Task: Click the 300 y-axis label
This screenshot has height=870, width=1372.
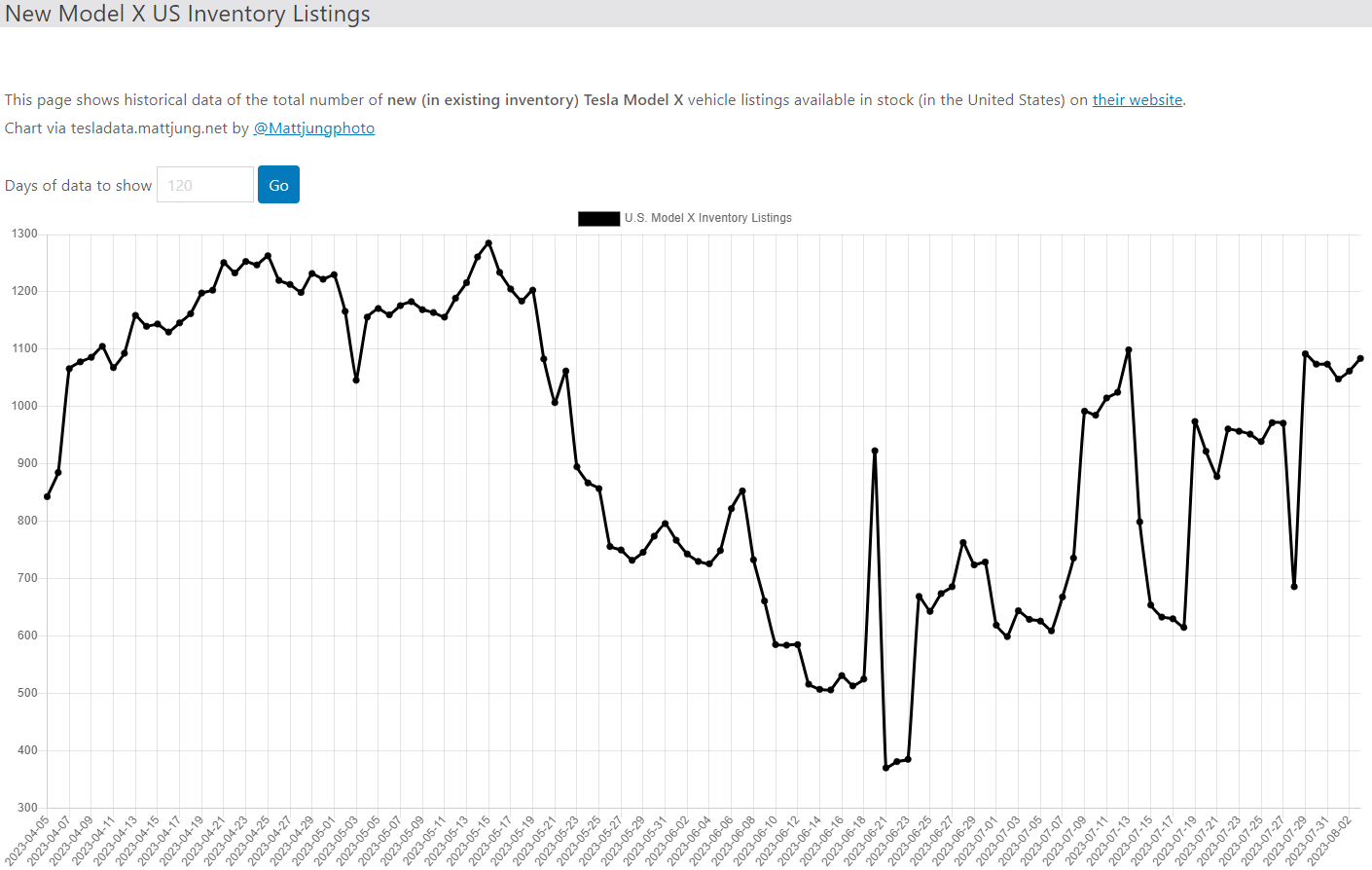Action: pyautogui.click(x=28, y=808)
